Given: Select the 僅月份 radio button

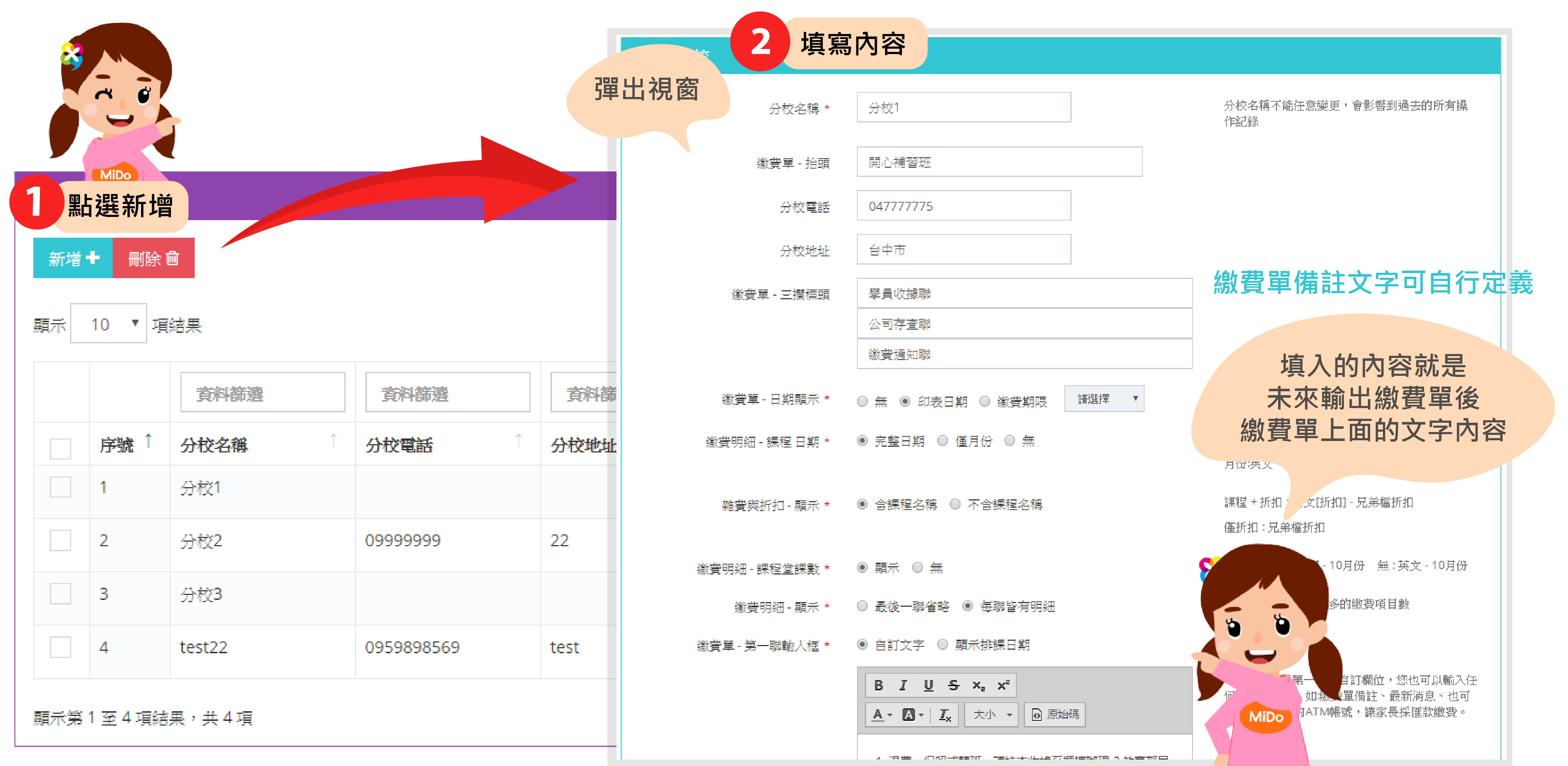Looking at the screenshot, I should point(942,441).
